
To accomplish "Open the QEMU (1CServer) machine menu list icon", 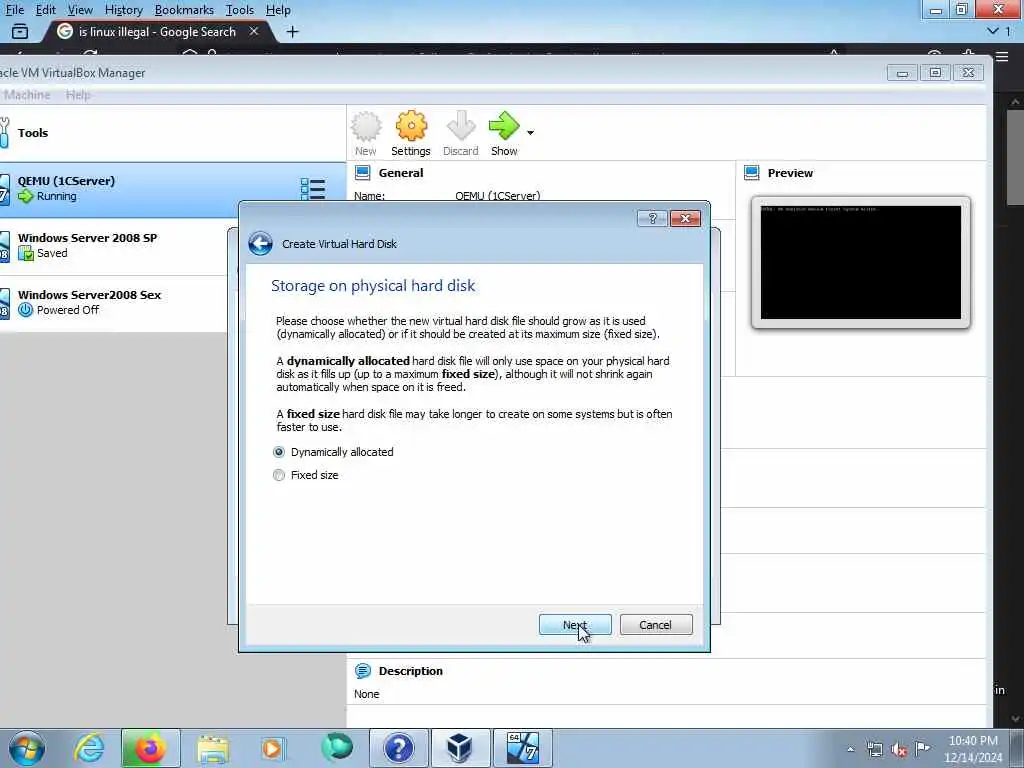I will tap(312, 189).
